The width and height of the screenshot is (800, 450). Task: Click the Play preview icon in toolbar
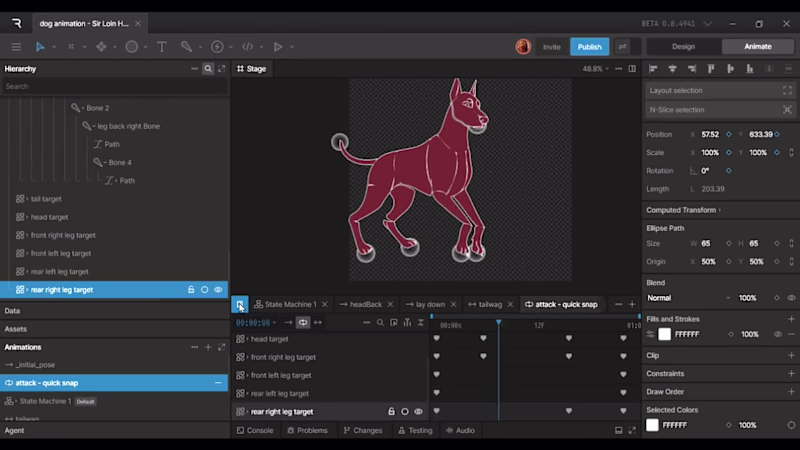278,47
